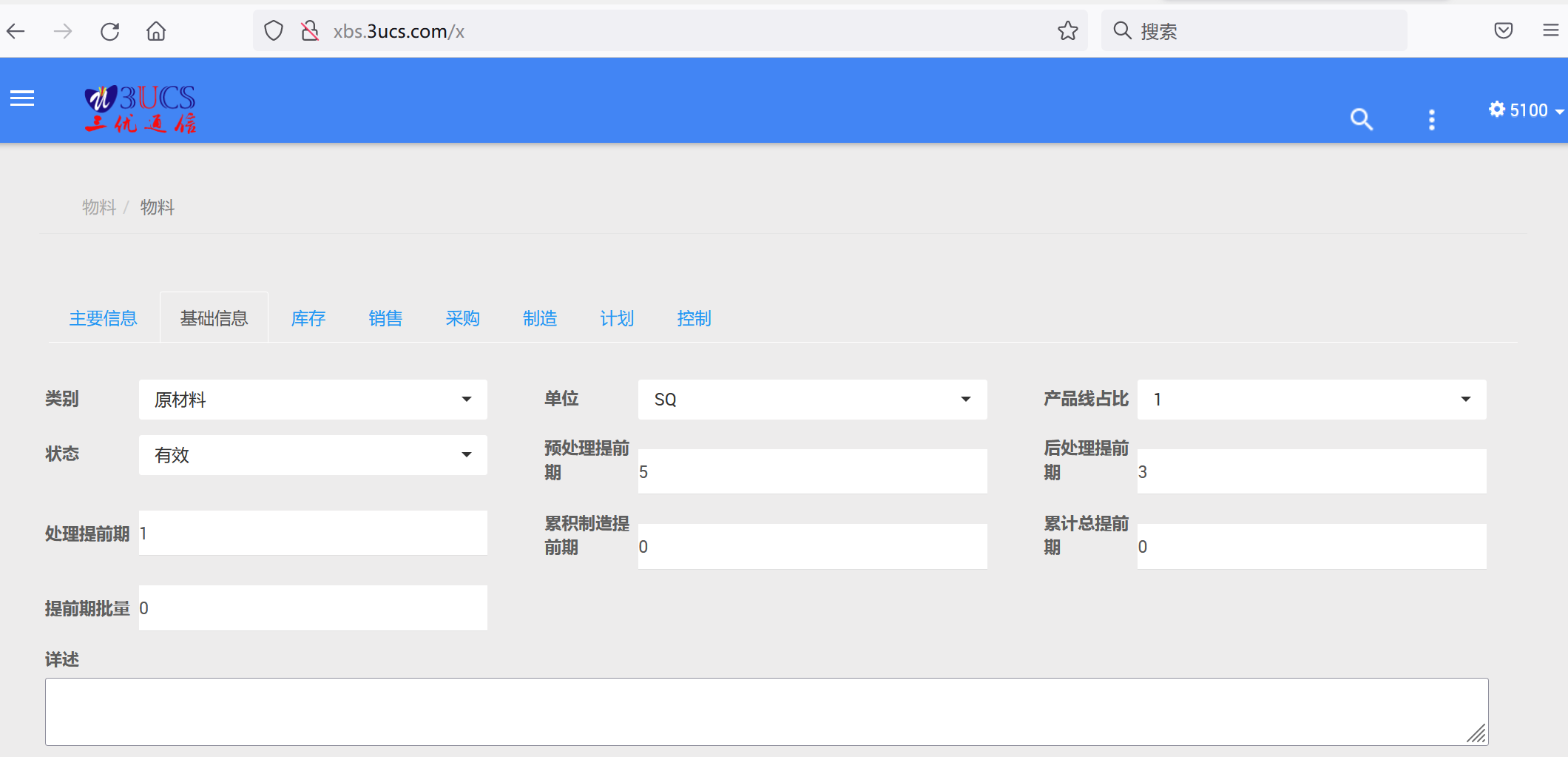Switch to the 制造 tab

(539, 318)
